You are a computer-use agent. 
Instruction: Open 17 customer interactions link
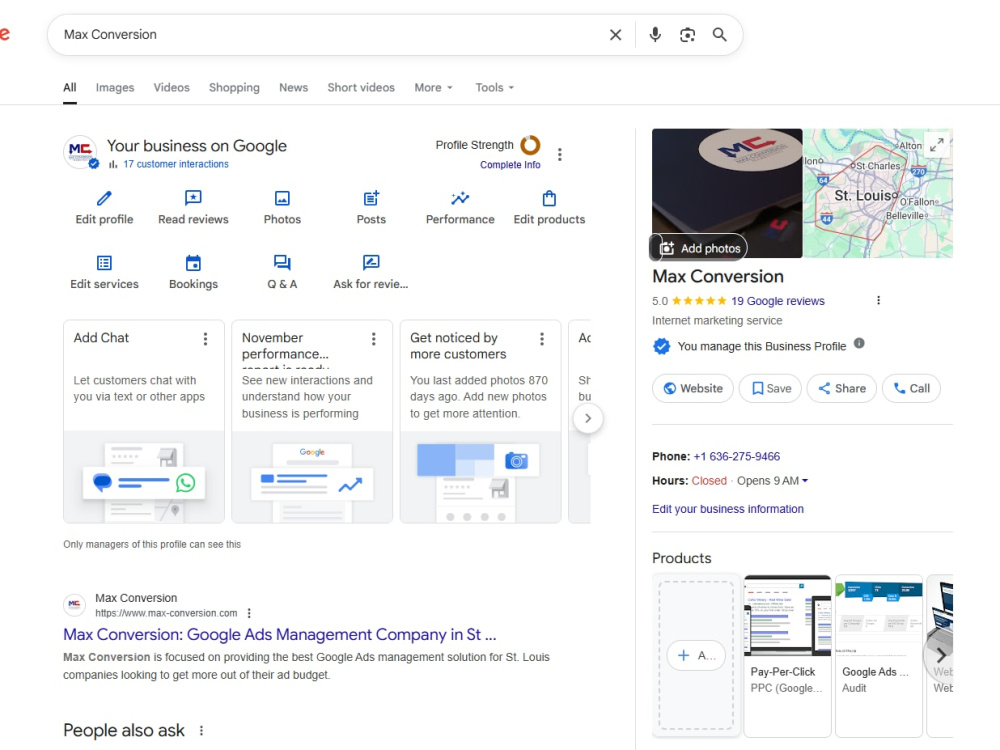[175, 164]
